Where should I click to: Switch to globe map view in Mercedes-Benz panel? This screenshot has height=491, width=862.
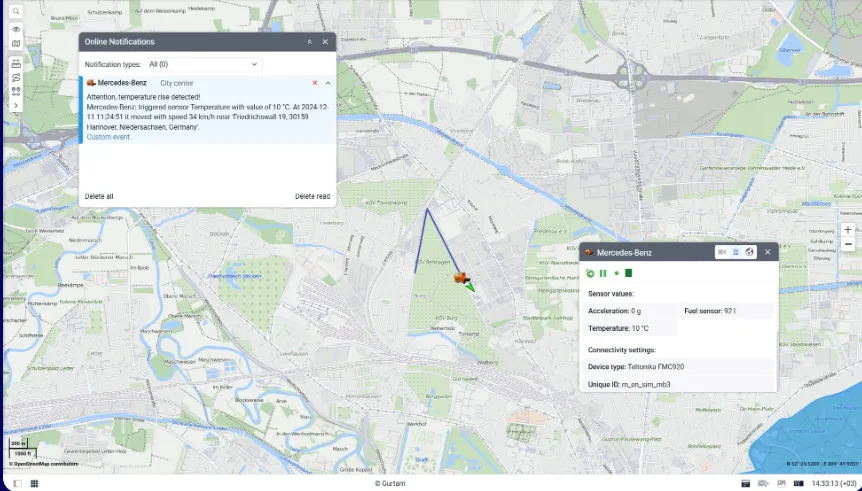(x=749, y=252)
